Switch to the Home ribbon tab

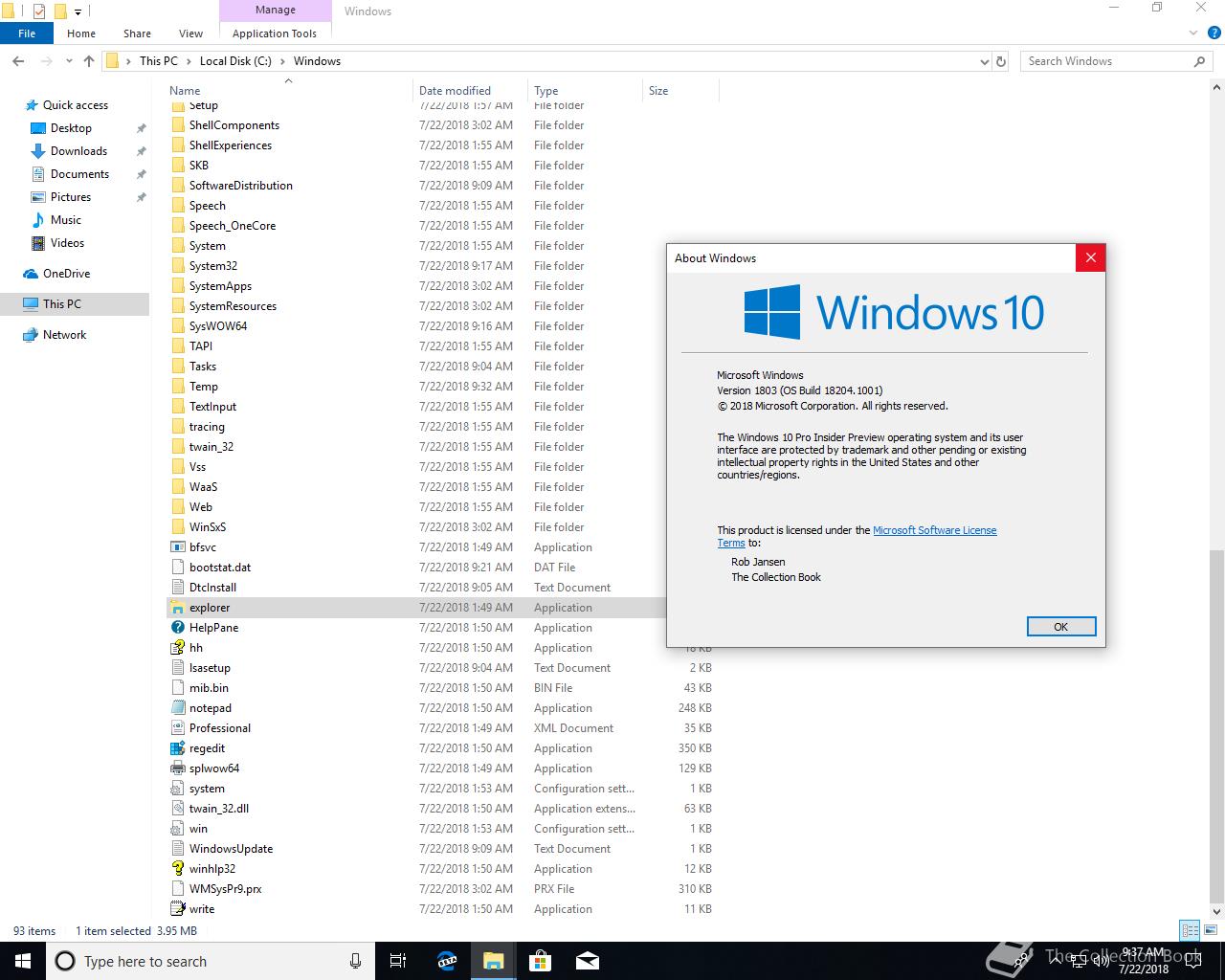coord(81,33)
